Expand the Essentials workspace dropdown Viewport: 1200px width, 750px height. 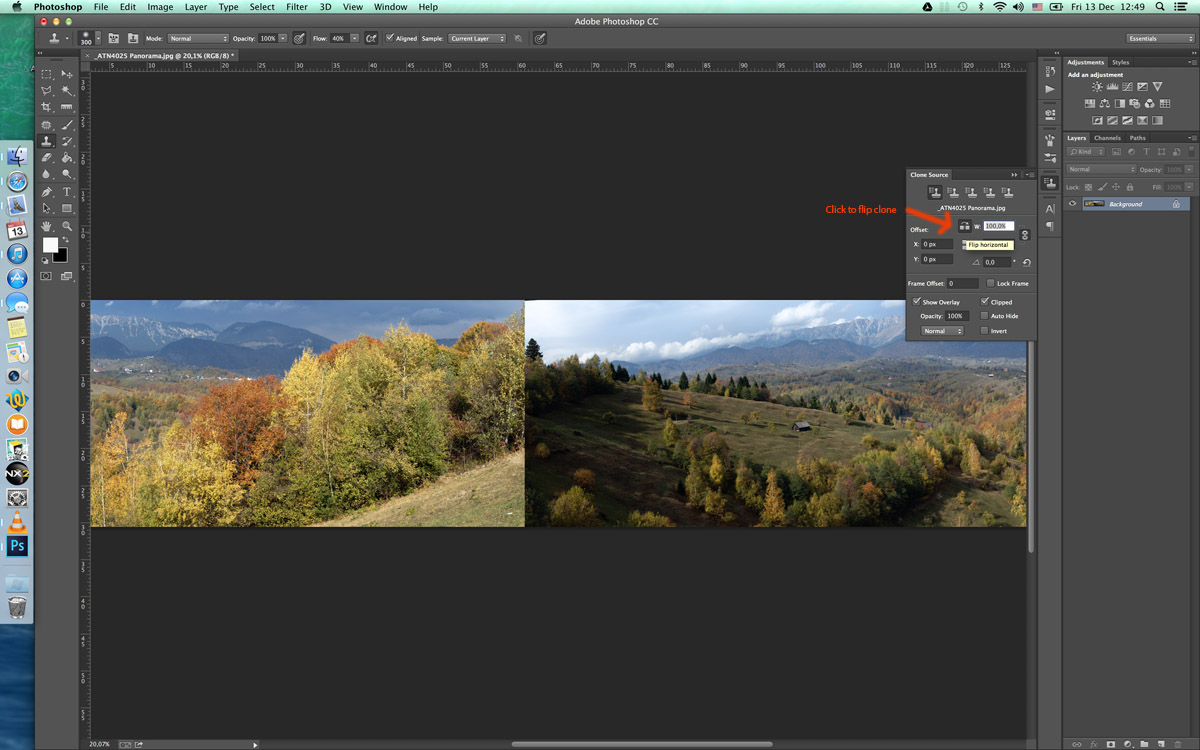click(1158, 38)
